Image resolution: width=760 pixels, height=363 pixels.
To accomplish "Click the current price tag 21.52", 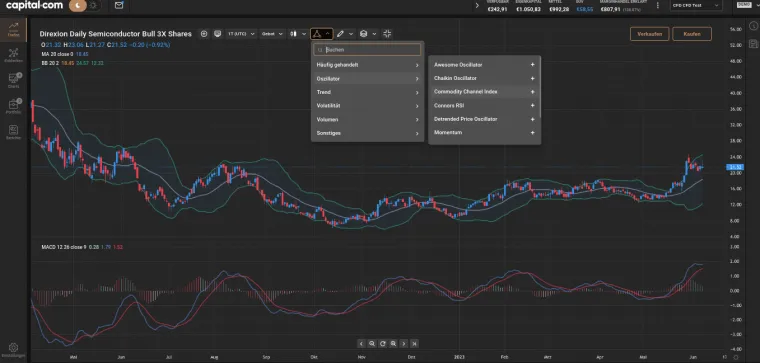I will click(x=735, y=167).
